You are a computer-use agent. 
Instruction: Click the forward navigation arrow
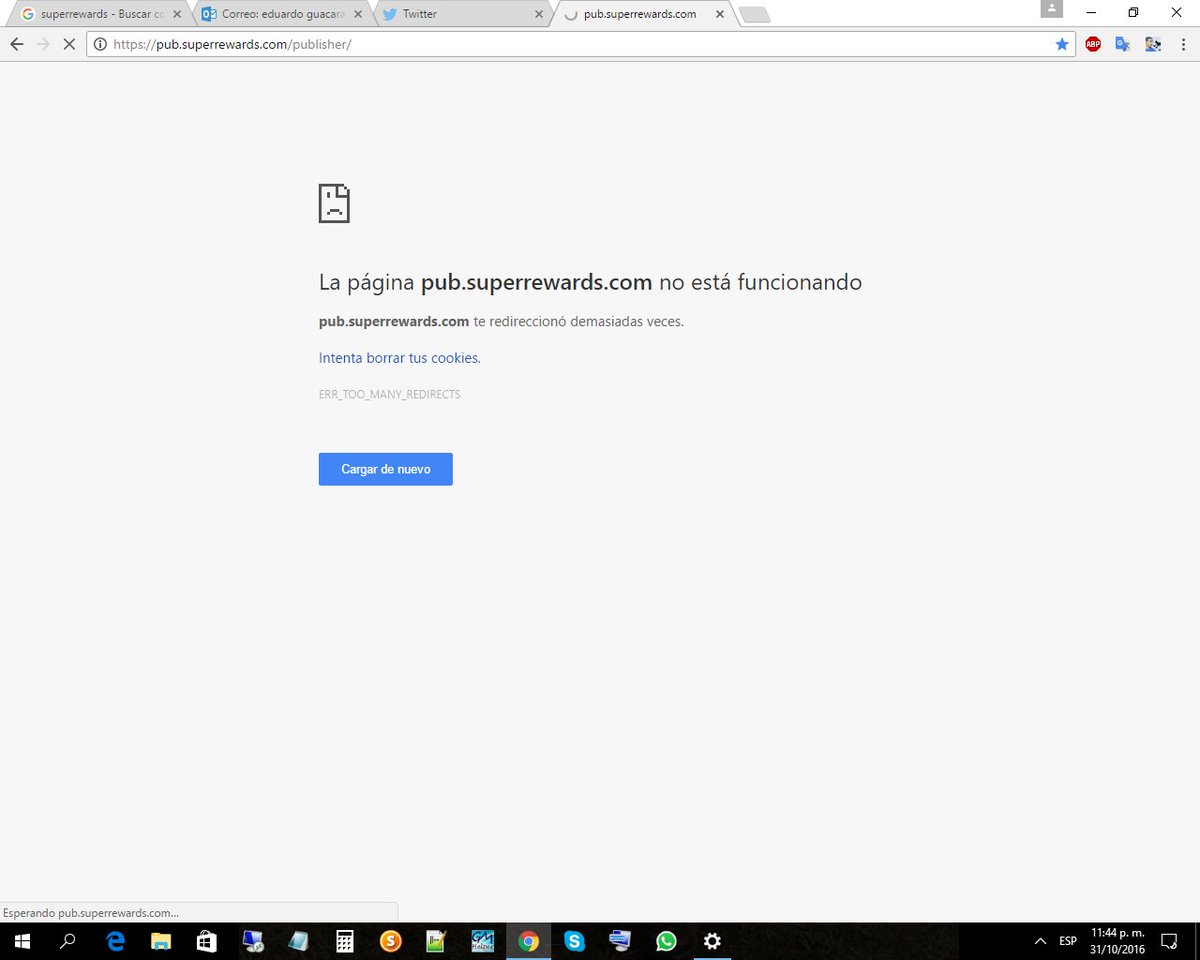point(43,44)
